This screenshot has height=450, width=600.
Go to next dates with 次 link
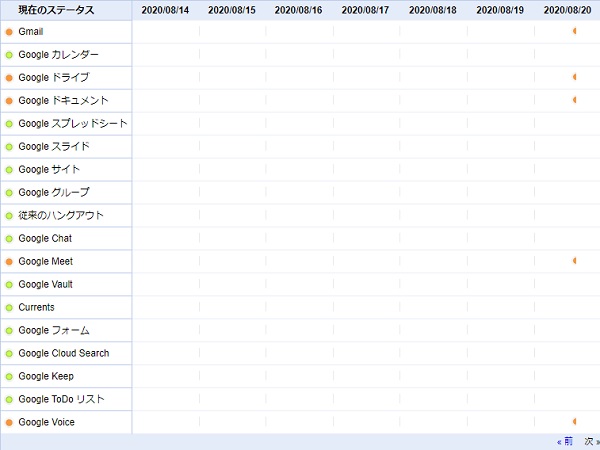[590, 441]
